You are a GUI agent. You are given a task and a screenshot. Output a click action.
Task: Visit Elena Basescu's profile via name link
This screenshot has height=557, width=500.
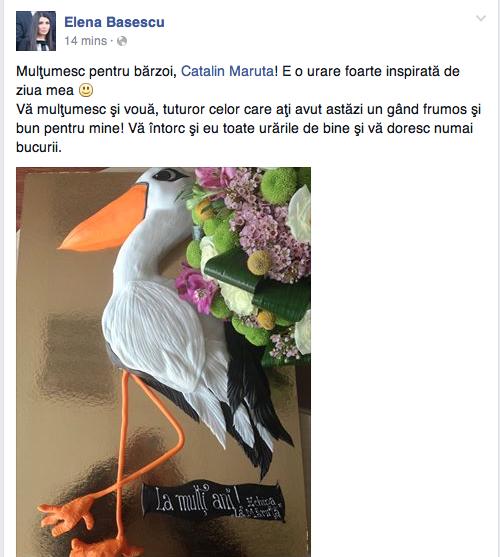pos(114,22)
